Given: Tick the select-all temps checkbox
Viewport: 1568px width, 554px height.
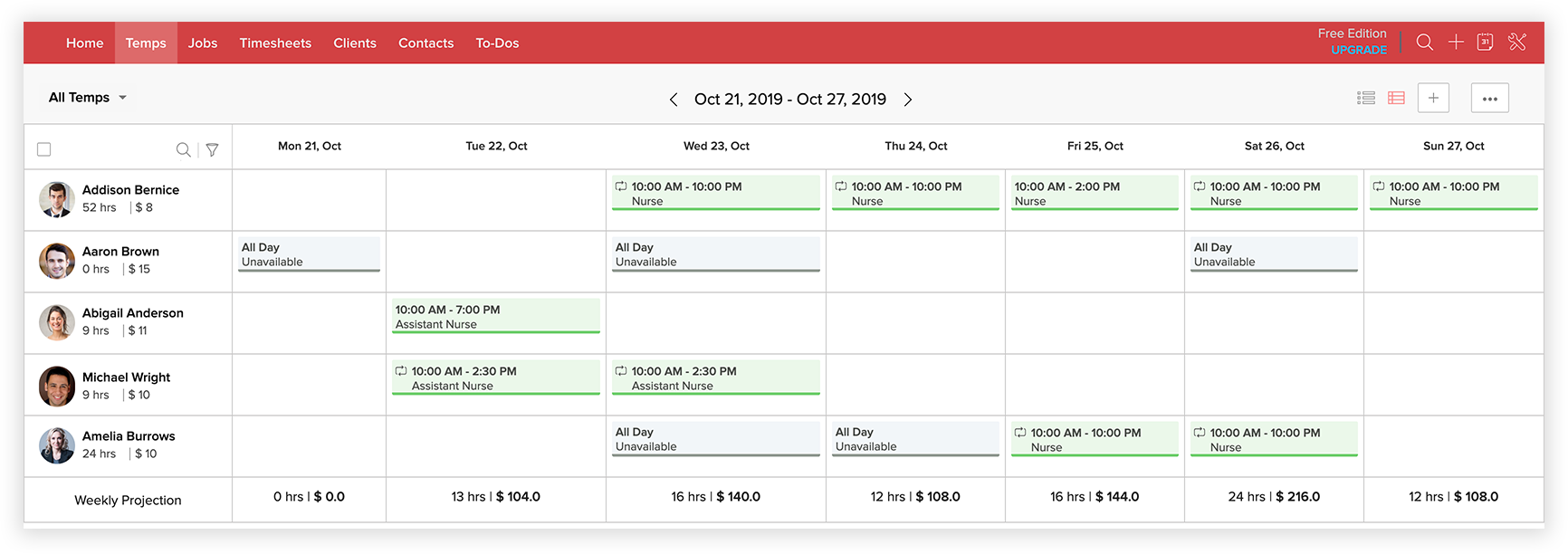Looking at the screenshot, I should (43, 149).
